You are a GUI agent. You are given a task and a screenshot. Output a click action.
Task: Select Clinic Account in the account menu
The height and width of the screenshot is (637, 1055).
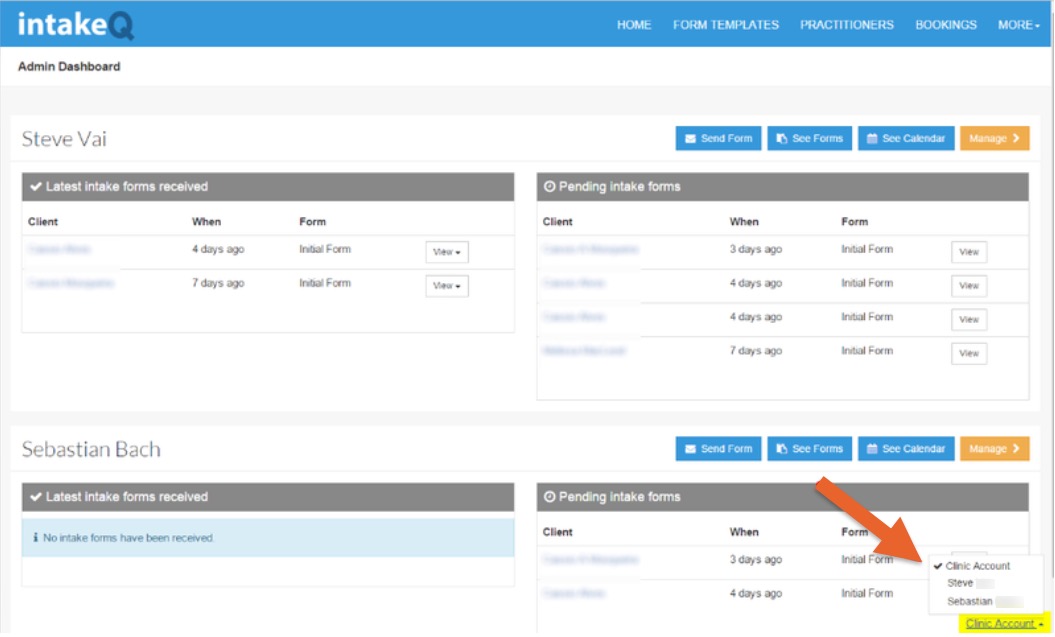977,566
